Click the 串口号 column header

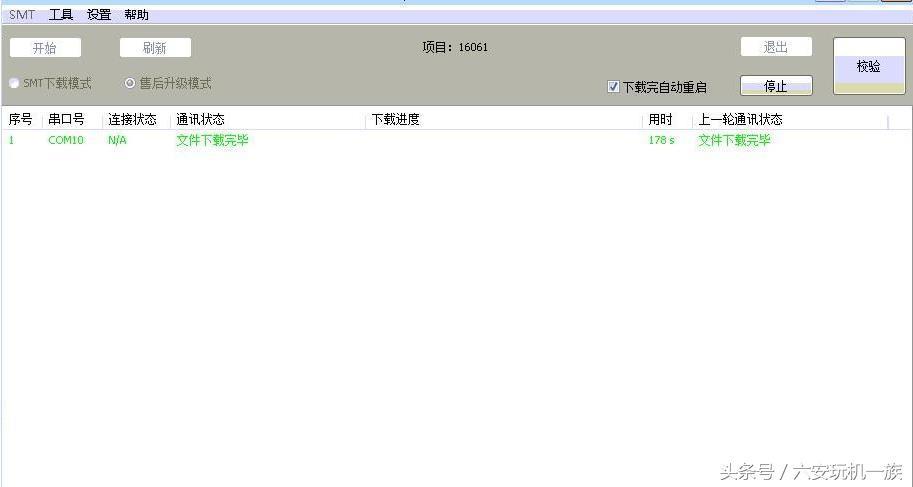pyautogui.click(x=66, y=119)
